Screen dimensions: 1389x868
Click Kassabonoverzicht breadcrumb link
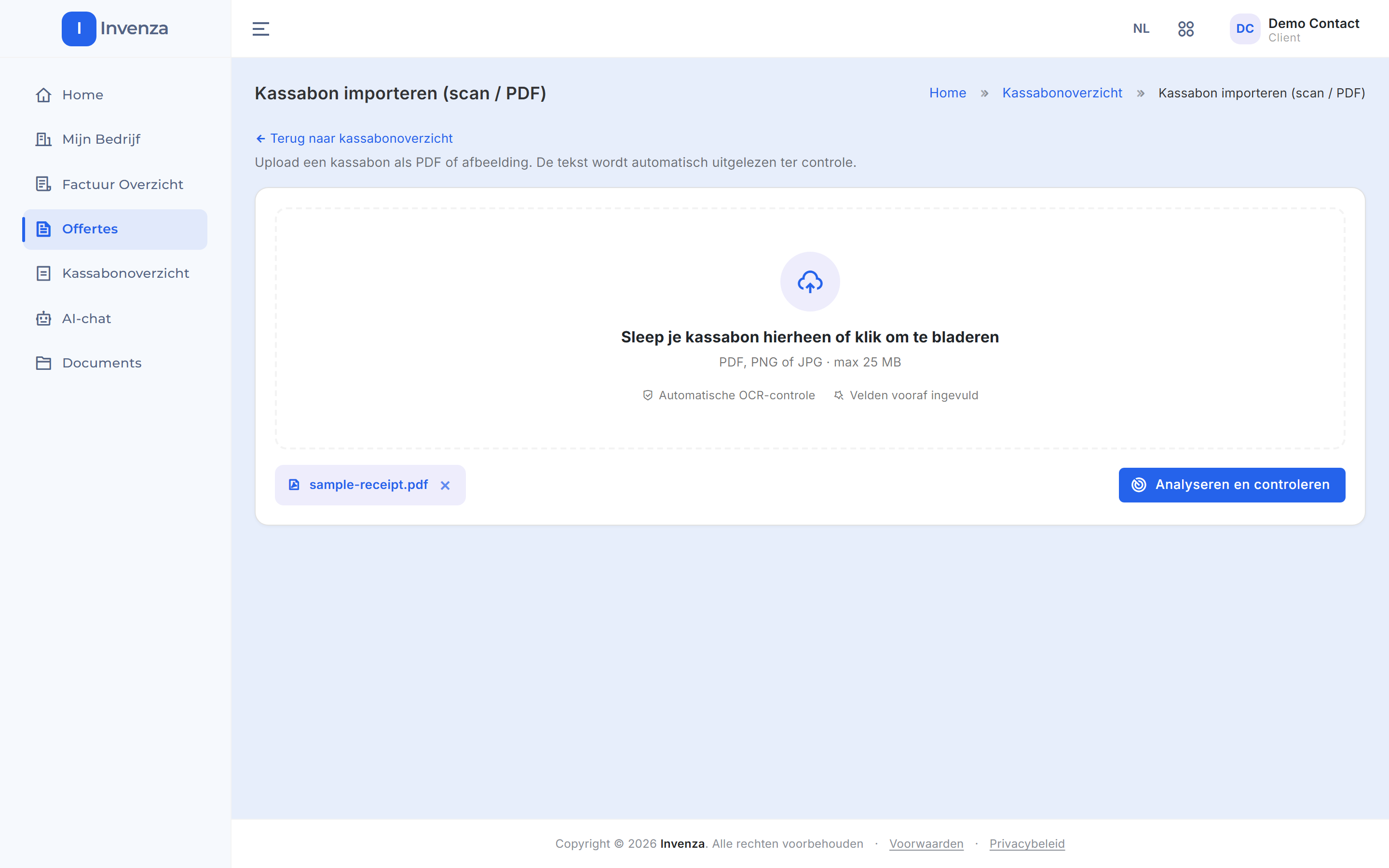[x=1062, y=93]
